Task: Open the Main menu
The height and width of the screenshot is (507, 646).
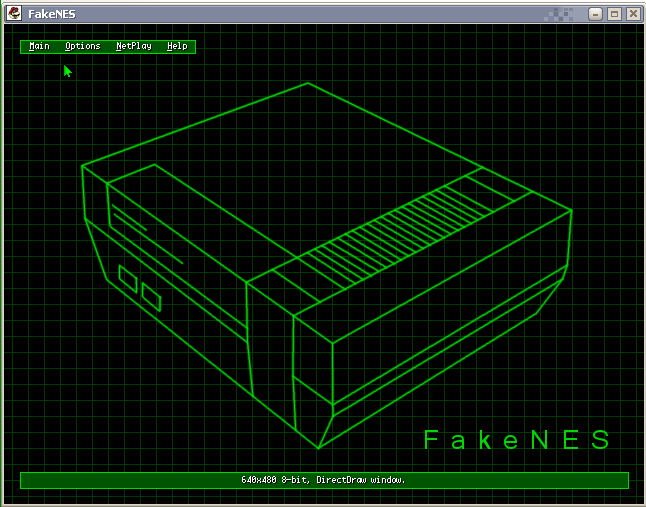Action: 40,46
